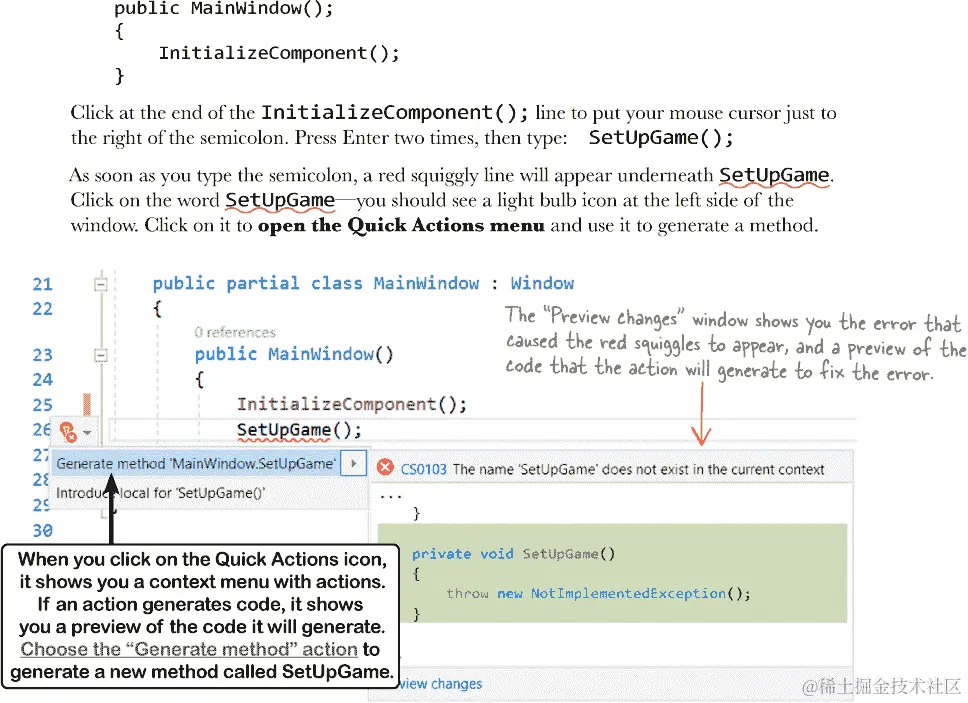Open the dropdown arrow beside the light bulb
Screen dimensions: 968x703
(87, 433)
